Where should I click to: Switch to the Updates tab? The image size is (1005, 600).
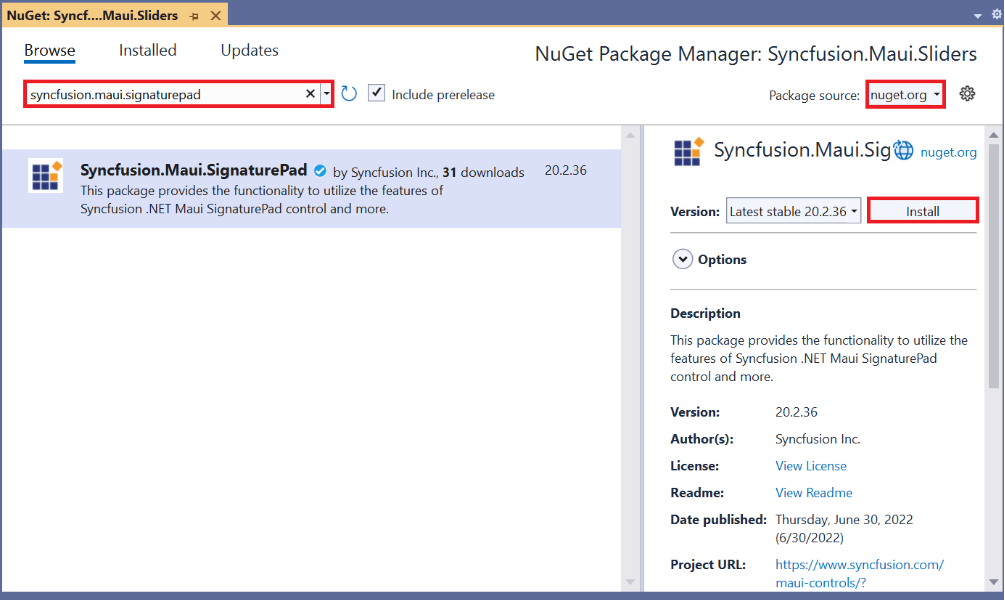click(x=249, y=50)
